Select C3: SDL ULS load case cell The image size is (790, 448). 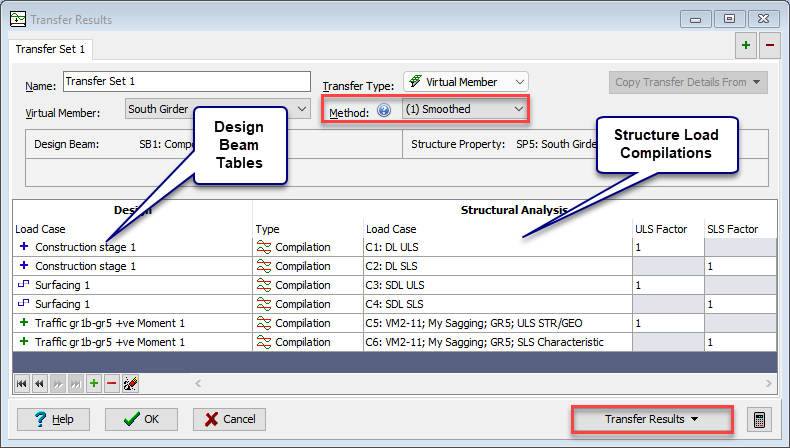[x=498, y=285]
